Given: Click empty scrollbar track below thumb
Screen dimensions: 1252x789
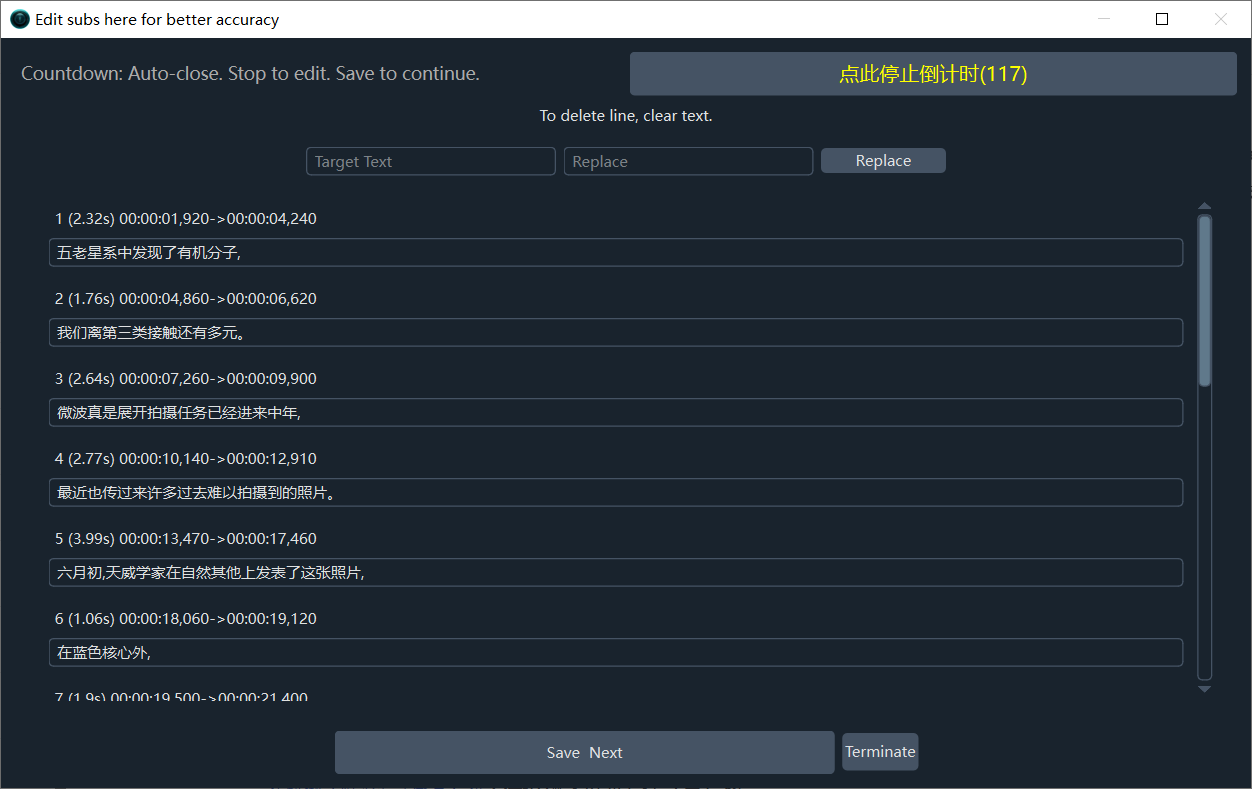Looking at the screenshot, I should (1204, 530).
